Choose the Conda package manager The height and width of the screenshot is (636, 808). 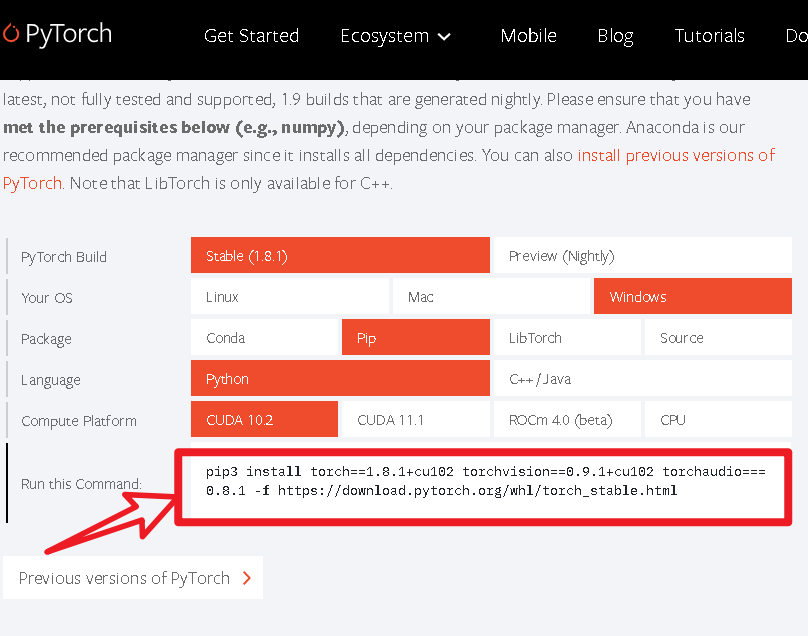[264, 337]
